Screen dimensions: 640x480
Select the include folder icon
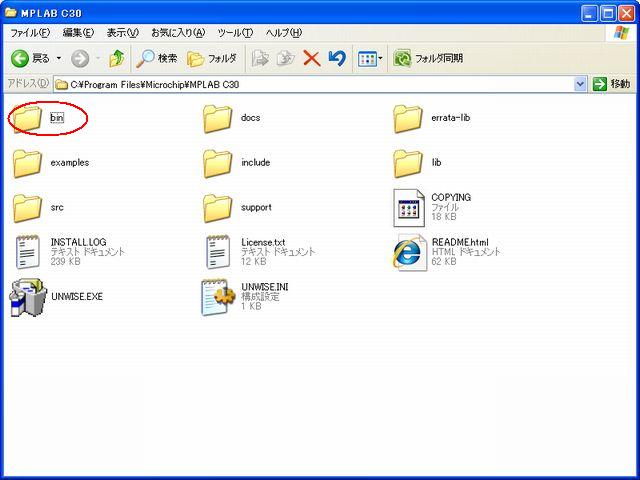(x=217, y=163)
